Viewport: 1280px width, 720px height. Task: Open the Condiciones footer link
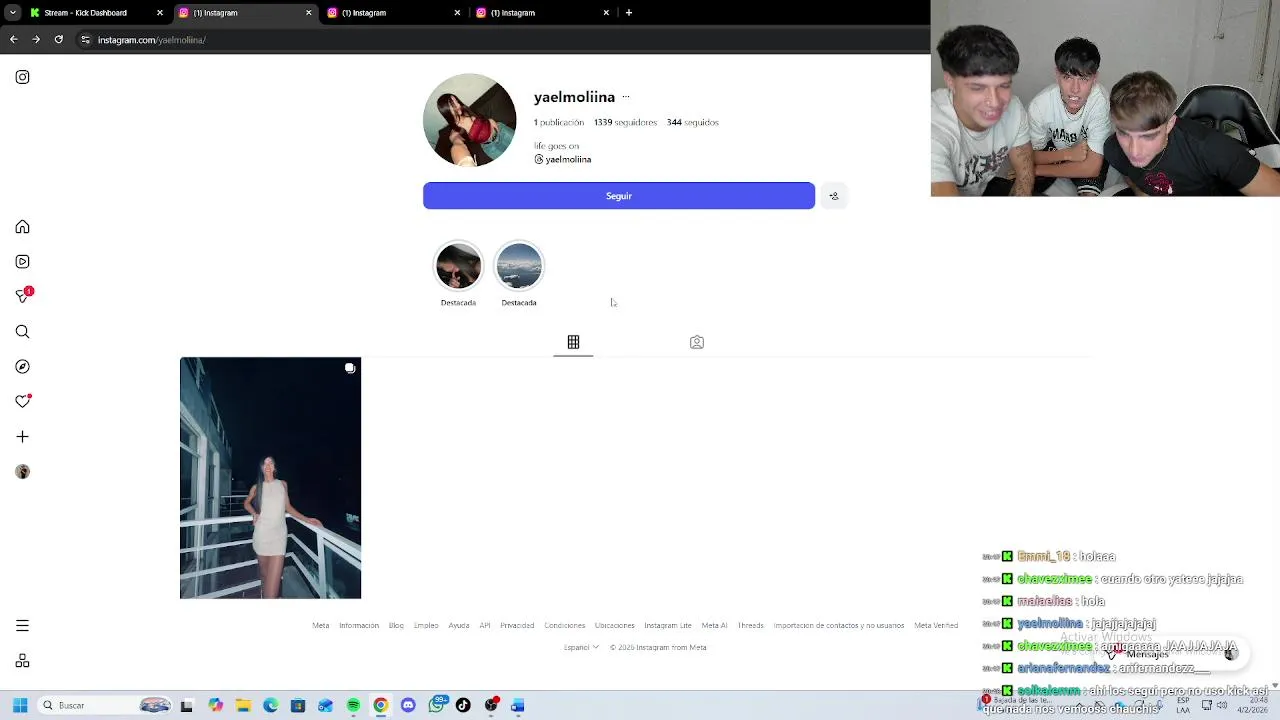click(x=565, y=625)
